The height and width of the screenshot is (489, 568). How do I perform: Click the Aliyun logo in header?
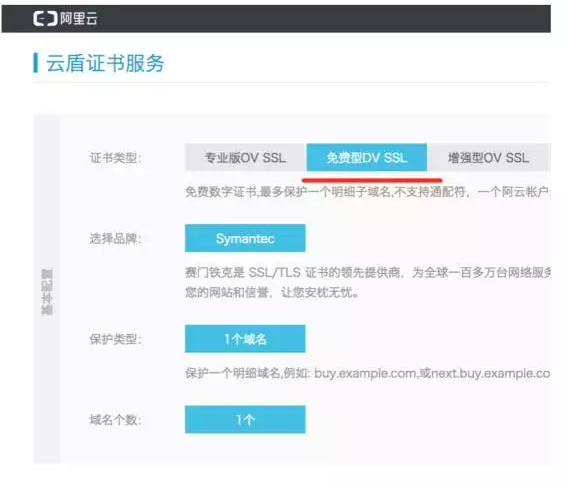pos(65,18)
